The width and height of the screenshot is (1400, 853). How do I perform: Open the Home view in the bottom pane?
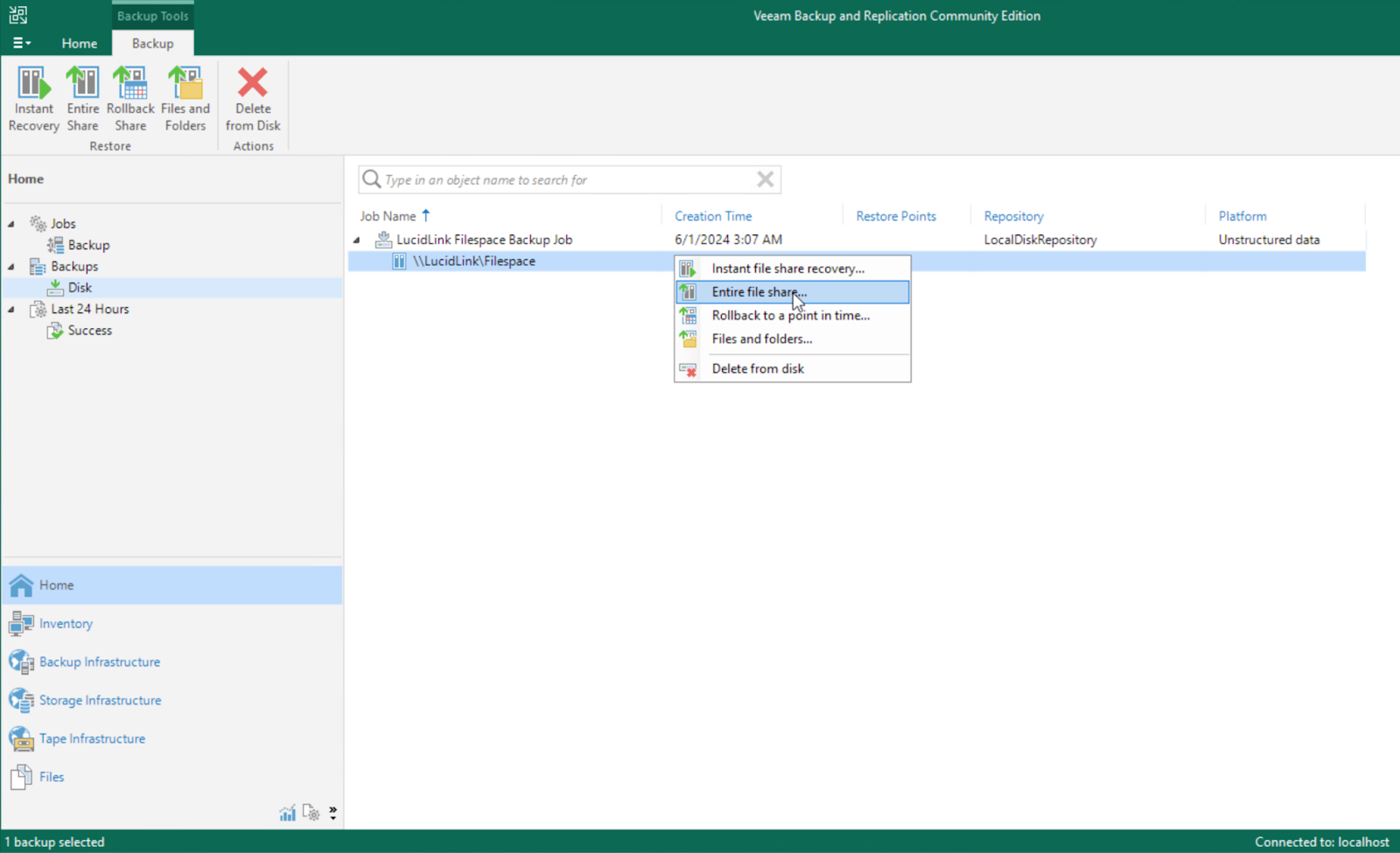(171, 585)
